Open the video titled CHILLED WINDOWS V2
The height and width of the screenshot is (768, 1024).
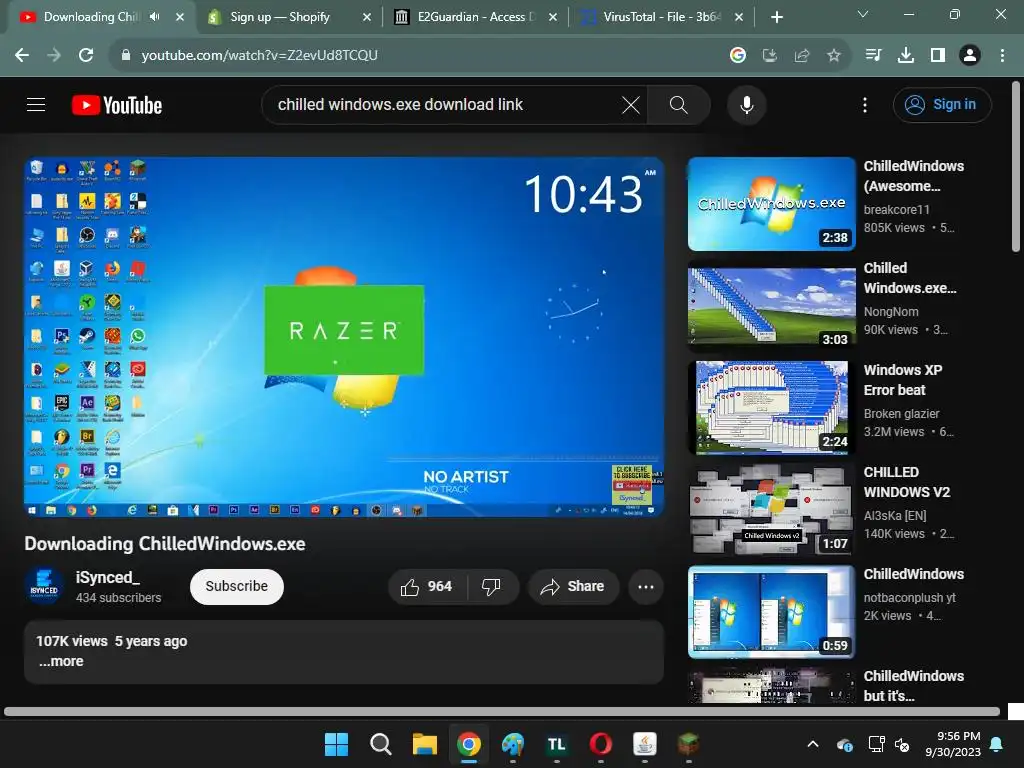pos(906,482)
